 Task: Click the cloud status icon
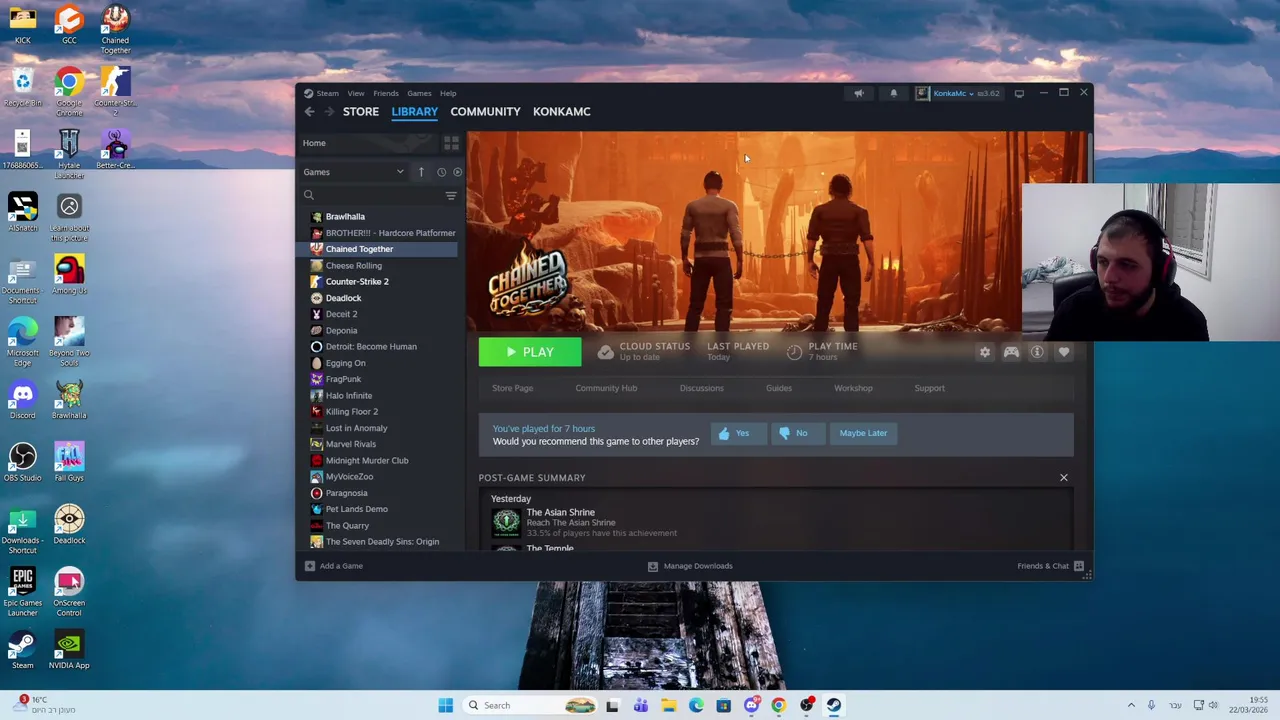(x=605, y=352)
